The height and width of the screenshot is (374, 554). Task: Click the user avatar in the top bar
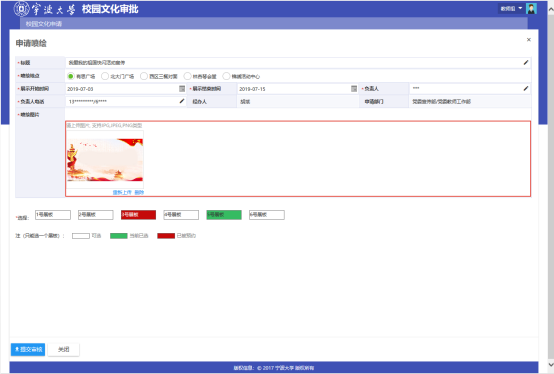click(531, 8)
